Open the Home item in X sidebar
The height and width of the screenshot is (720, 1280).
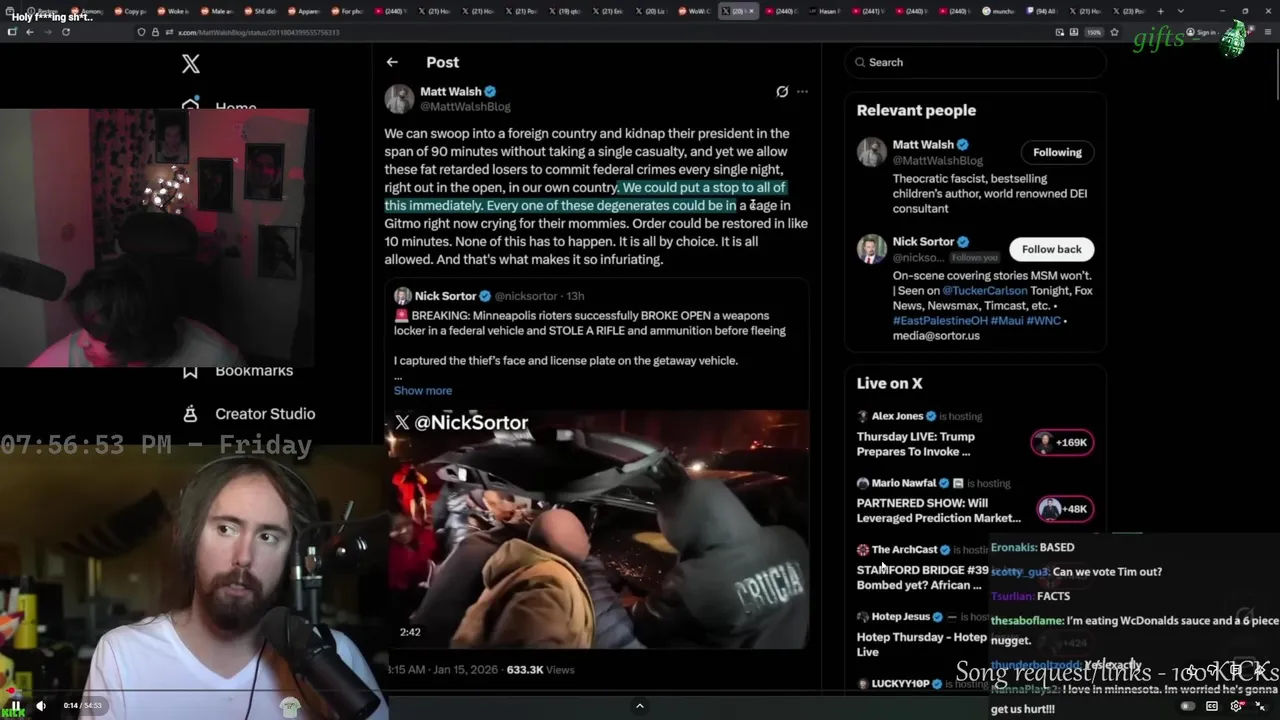pos(236,108)
